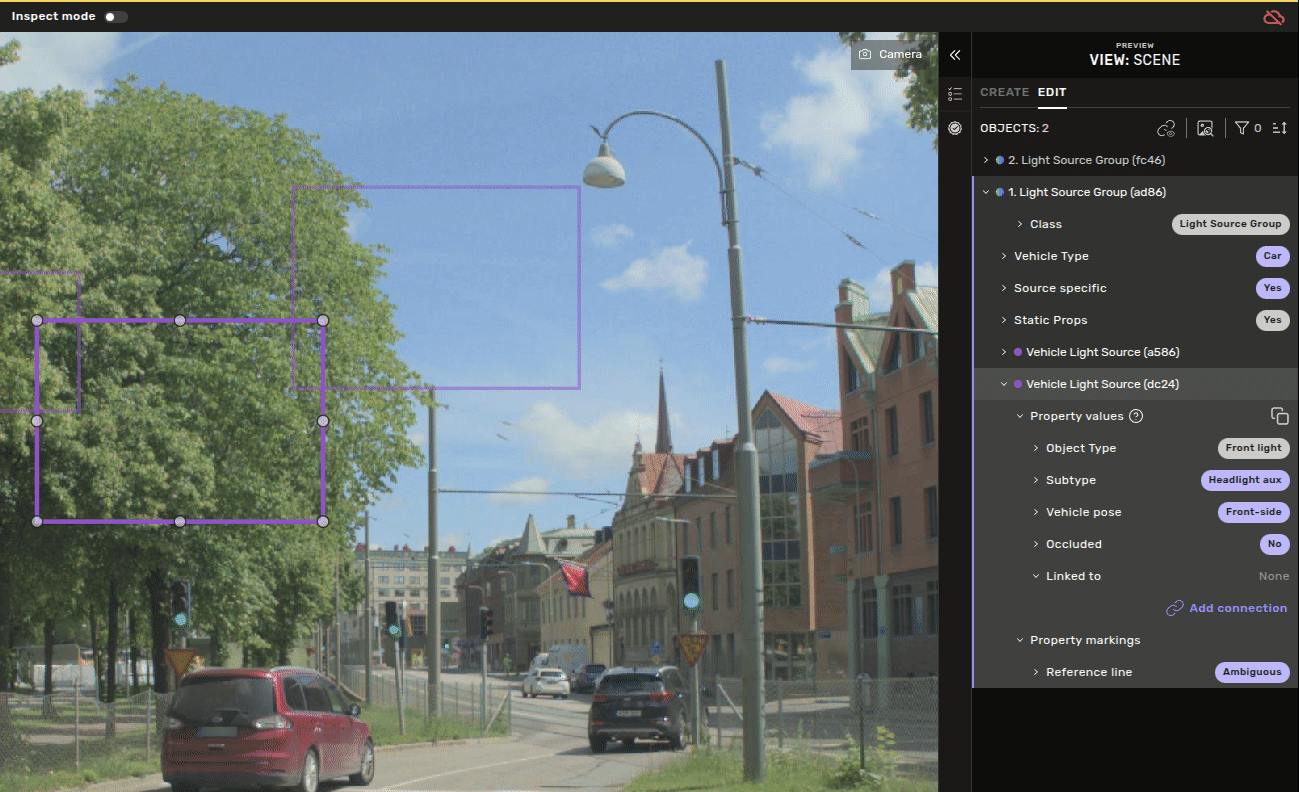Image resolution: width=1299 pixels, height=792 pixels.
Task: Click the Front-side value pill
Action: click(x=1253, y=512)
